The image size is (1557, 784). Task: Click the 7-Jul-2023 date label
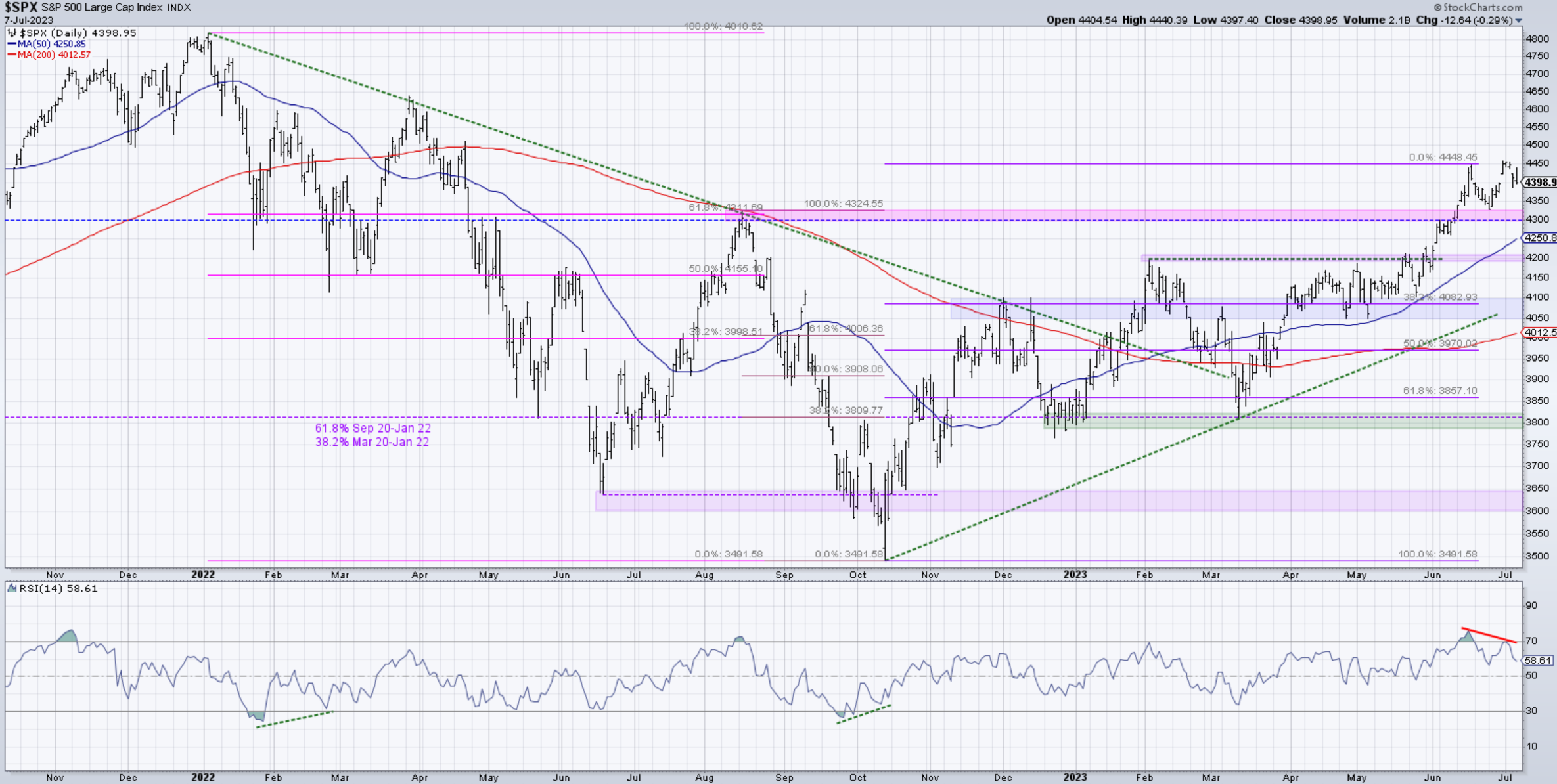coord(29,20)
